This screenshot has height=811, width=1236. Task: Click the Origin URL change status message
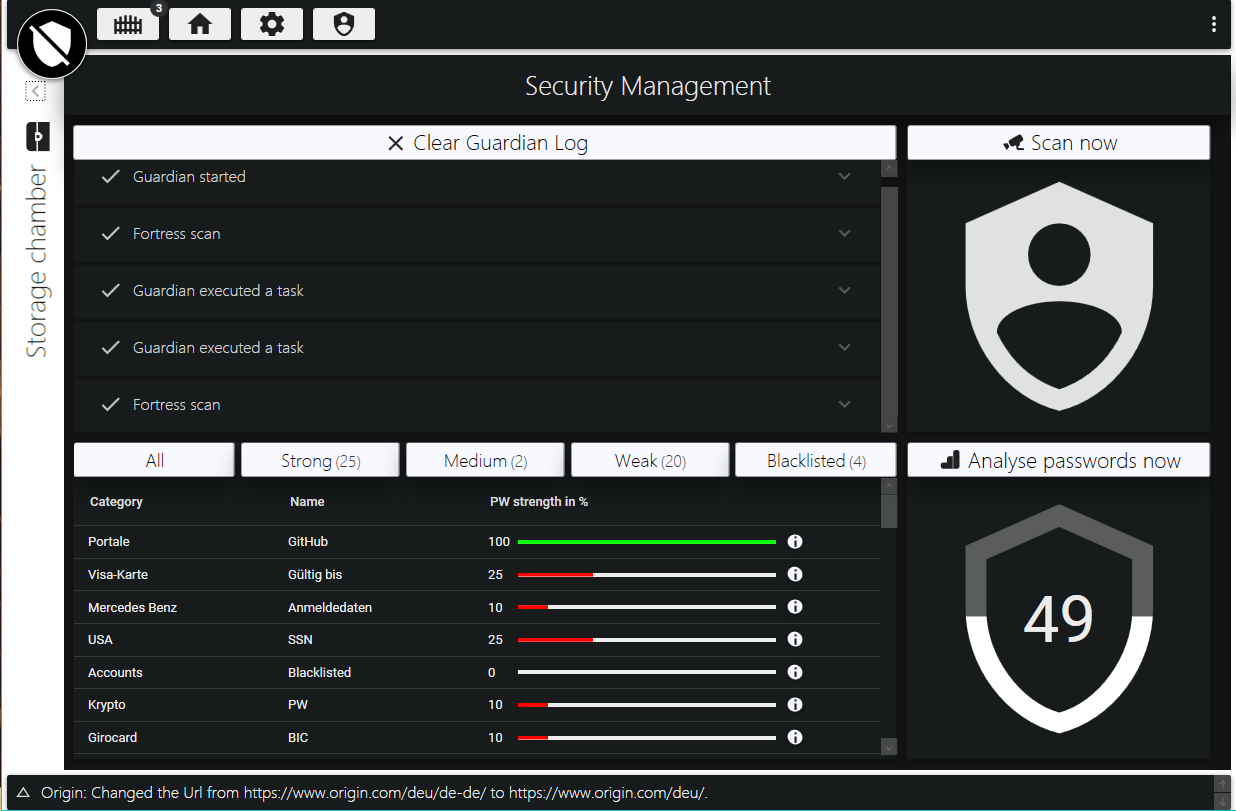click(x=375, y=793)
